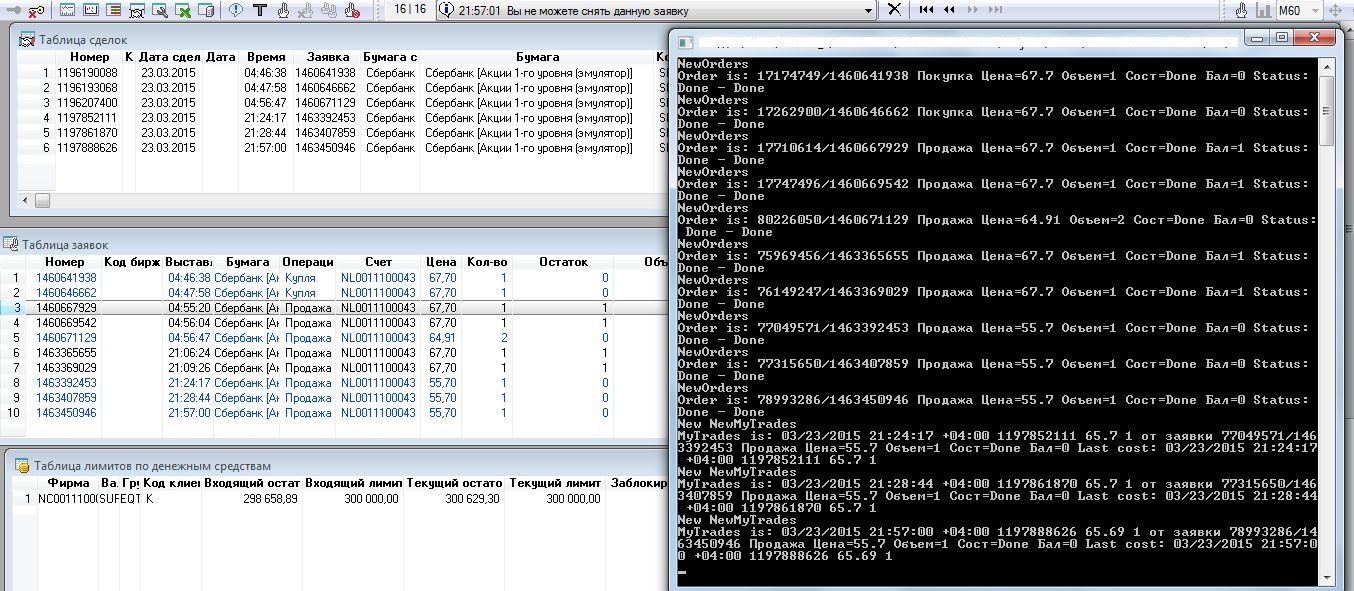Click the blue alert bubble toolbar icon

[236, 11]
